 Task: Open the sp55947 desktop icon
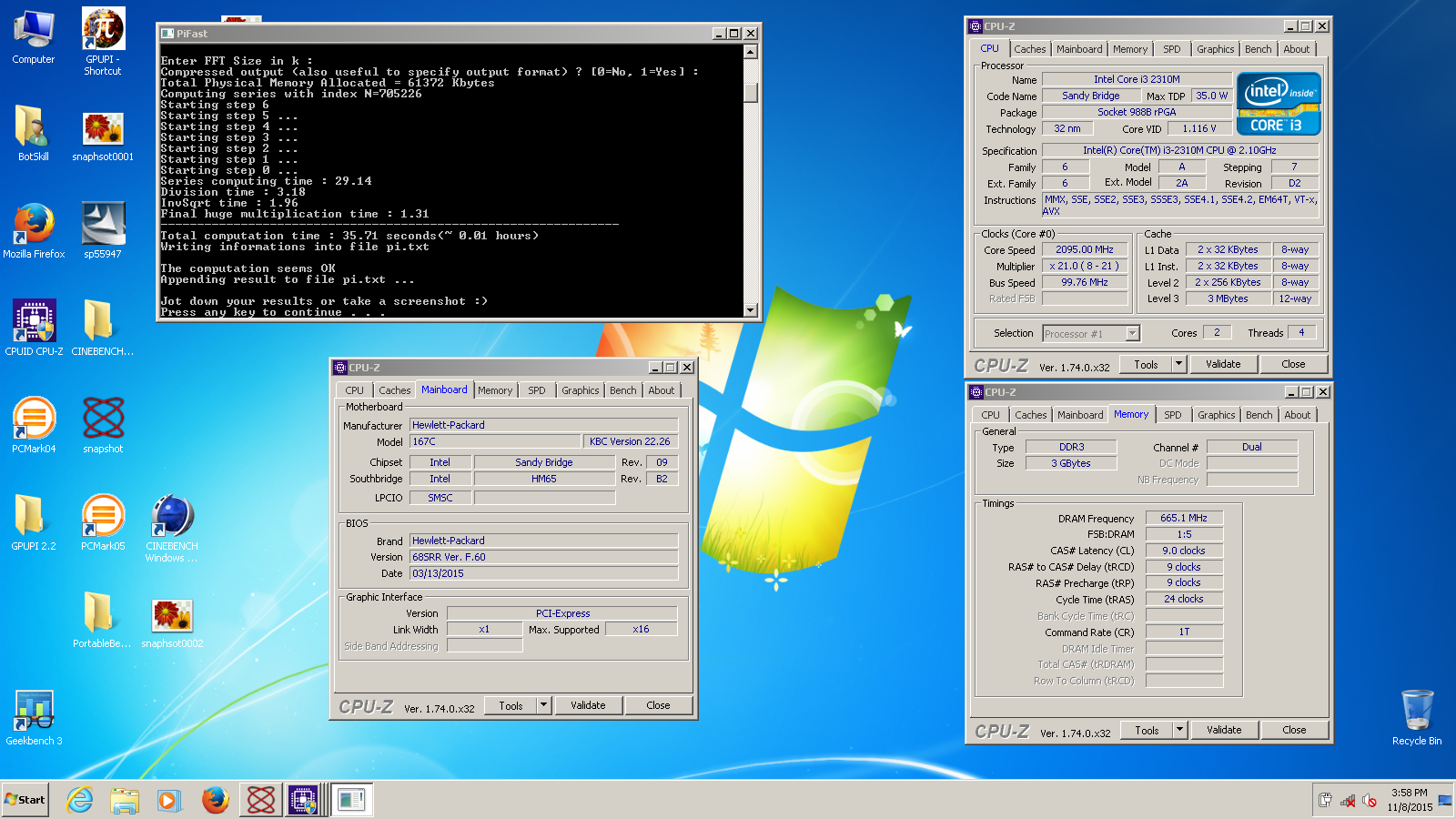tap(103, 230)
